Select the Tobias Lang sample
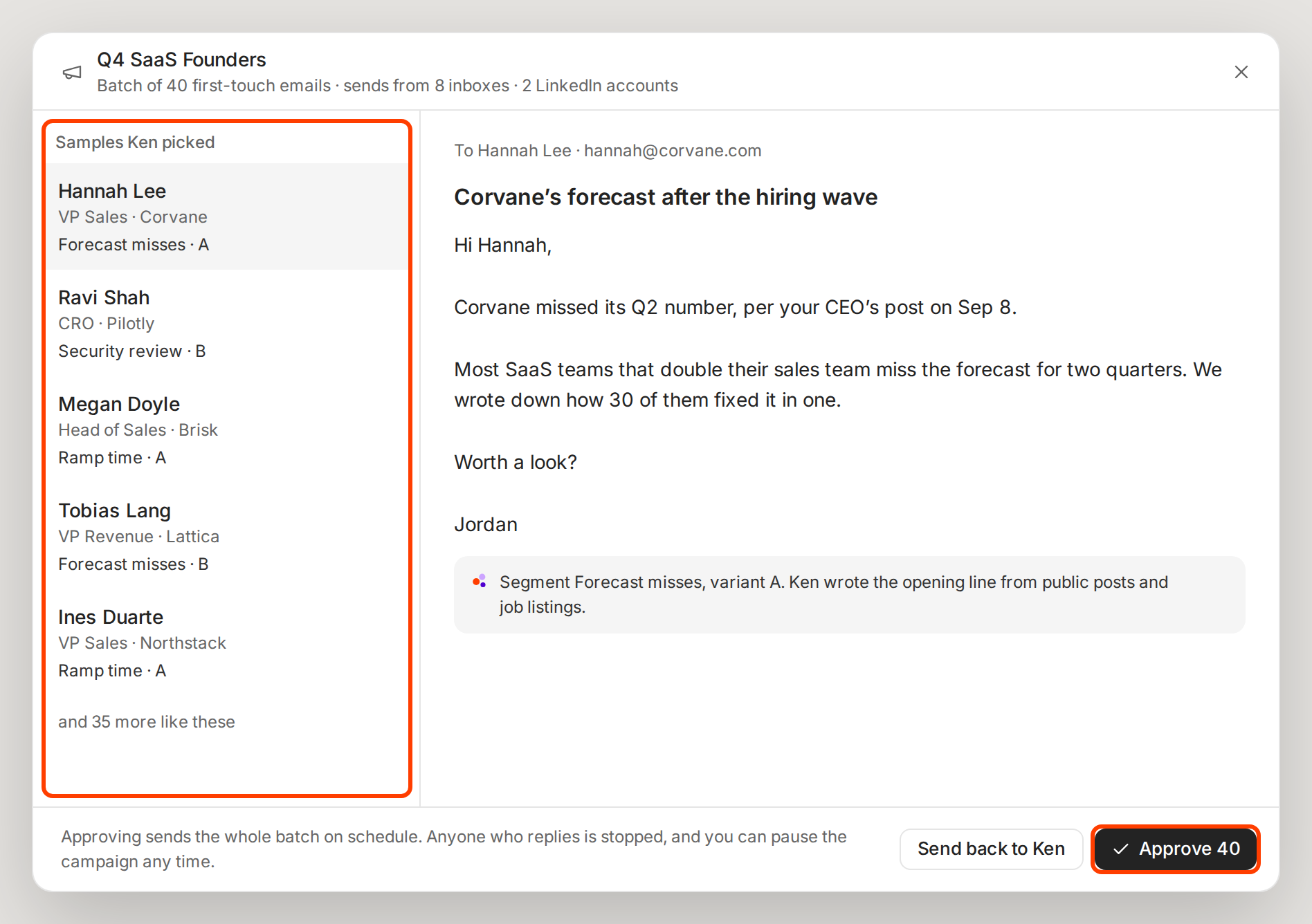 [x=227, y=536]
